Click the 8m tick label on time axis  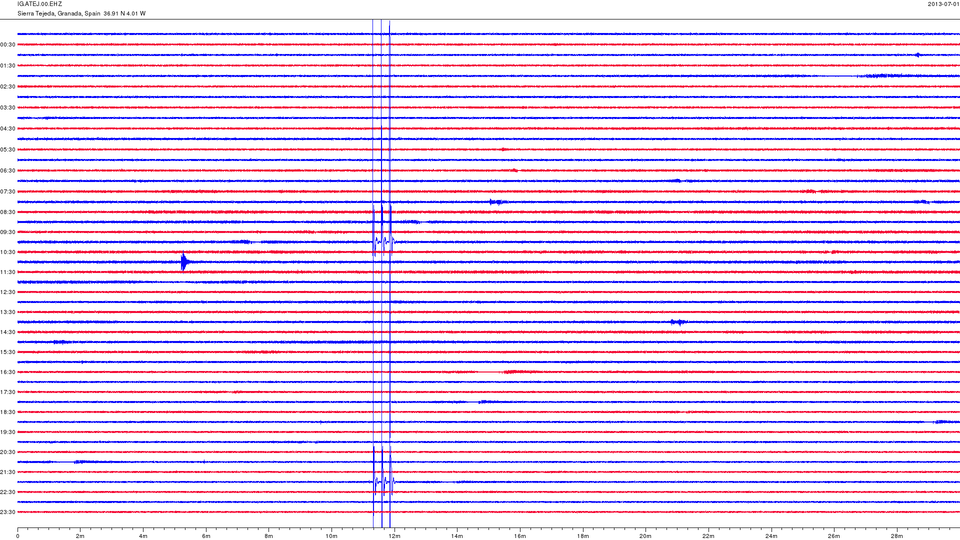pos(269,536)
